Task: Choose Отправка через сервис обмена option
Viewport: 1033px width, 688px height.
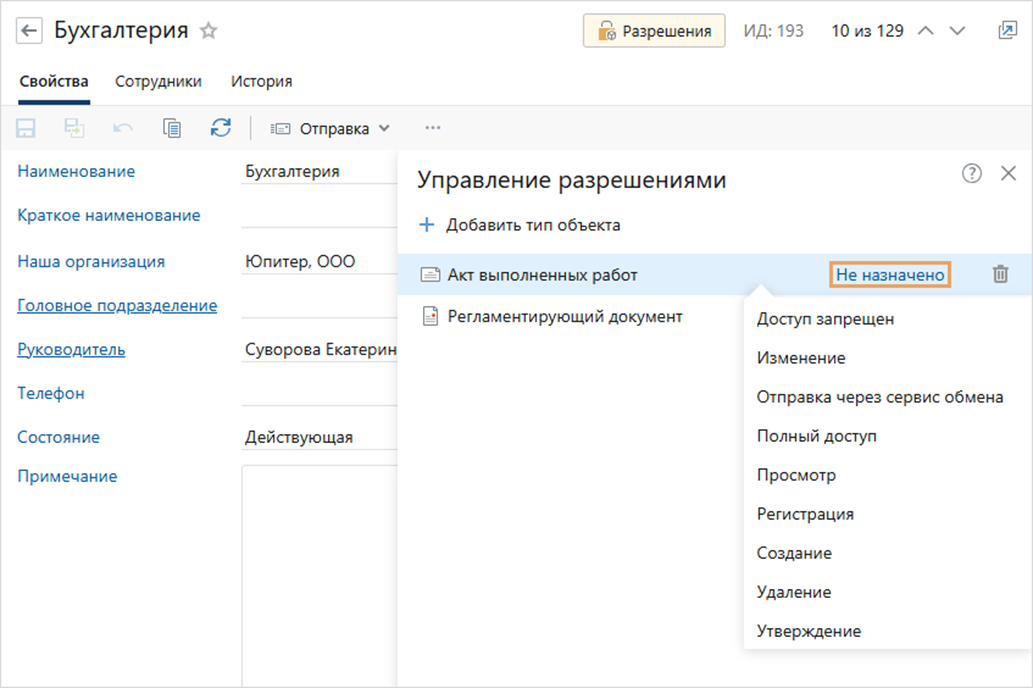Action: coord(879,397)
